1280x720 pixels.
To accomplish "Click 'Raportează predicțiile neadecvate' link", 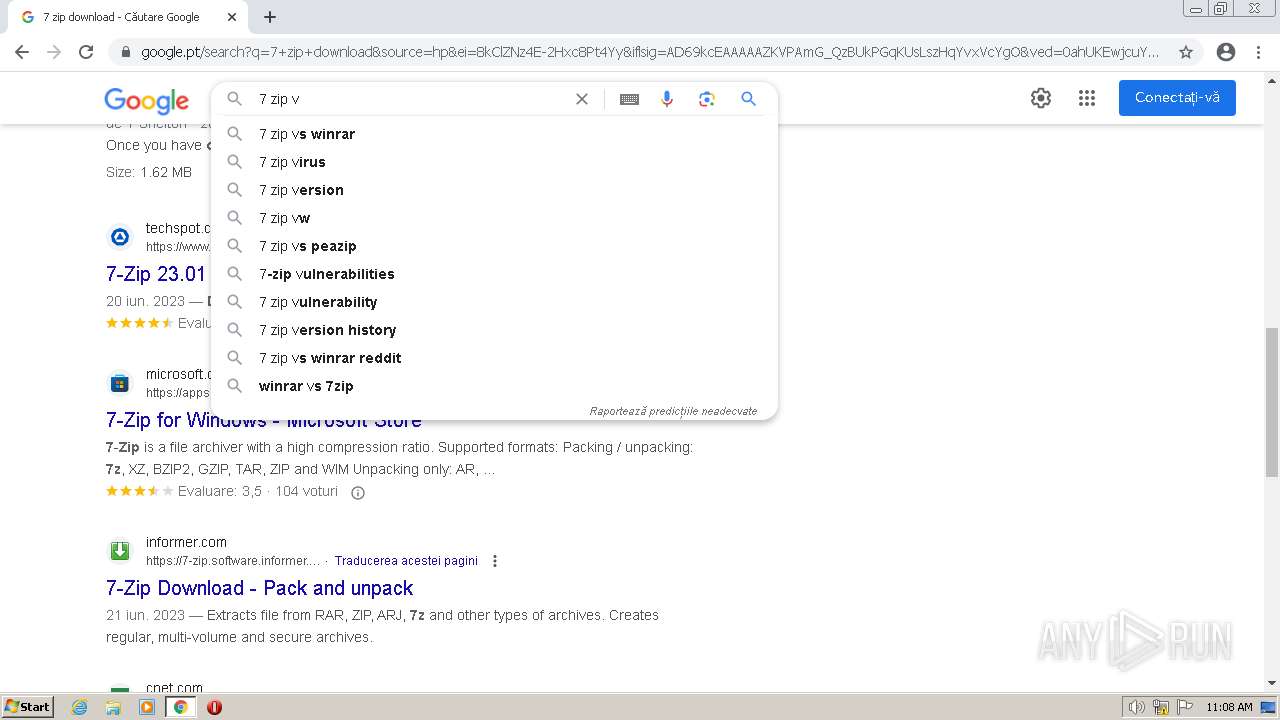I will (x=673, y=411).
